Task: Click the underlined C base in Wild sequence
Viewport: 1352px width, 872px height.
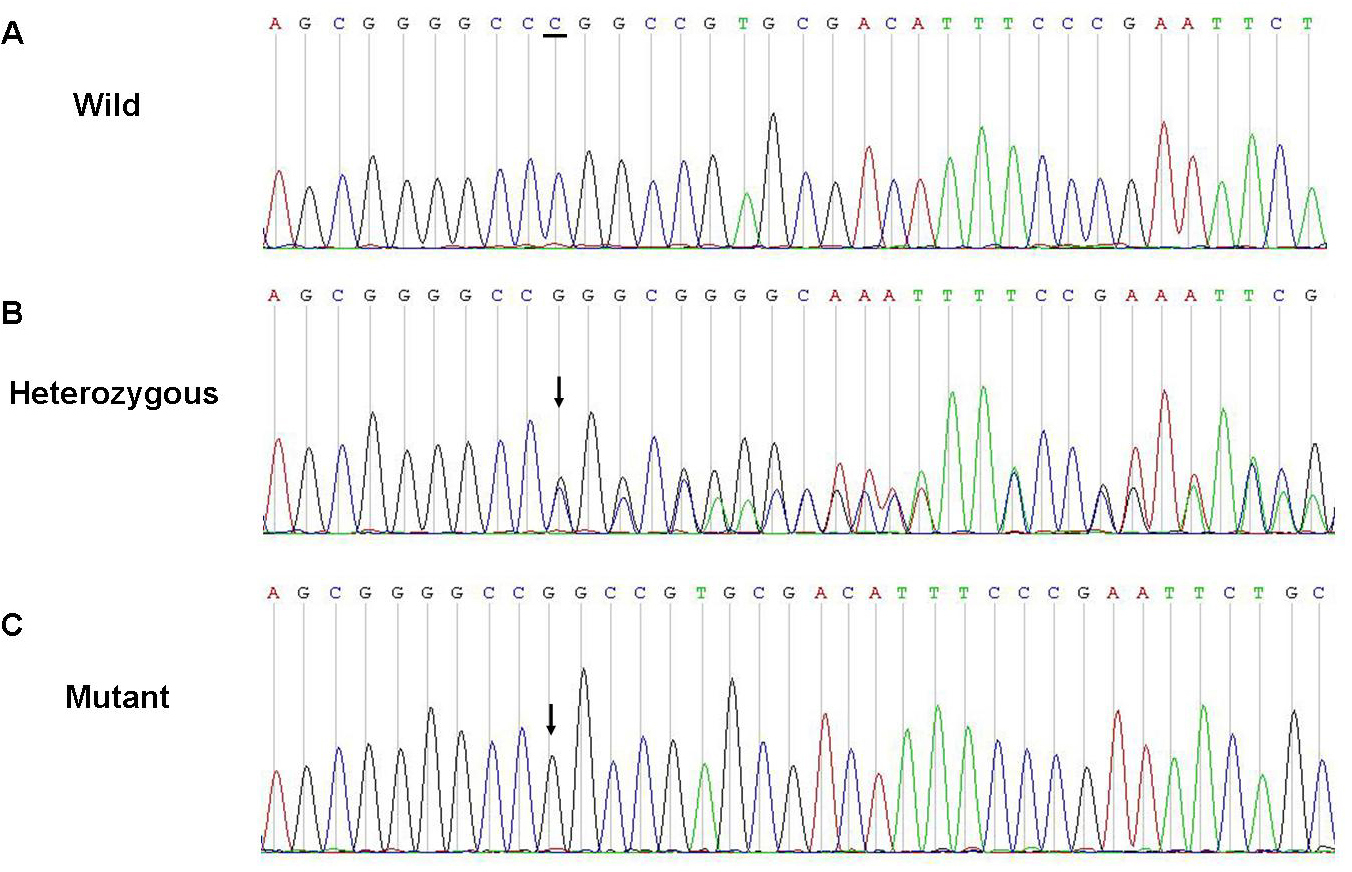Action: click(x=555, y=22)
